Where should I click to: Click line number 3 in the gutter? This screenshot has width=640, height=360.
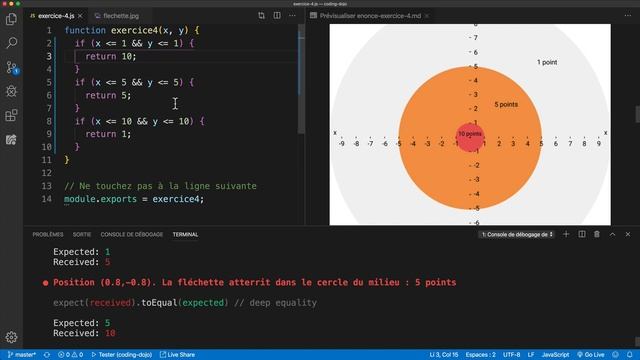point(49,56)
